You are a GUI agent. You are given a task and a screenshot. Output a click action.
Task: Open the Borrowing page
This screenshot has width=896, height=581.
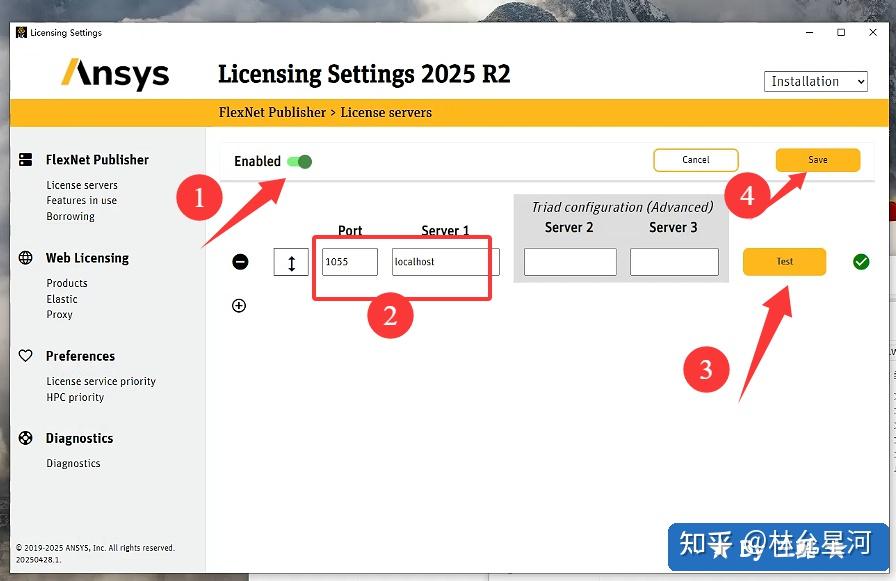[70, 215]
